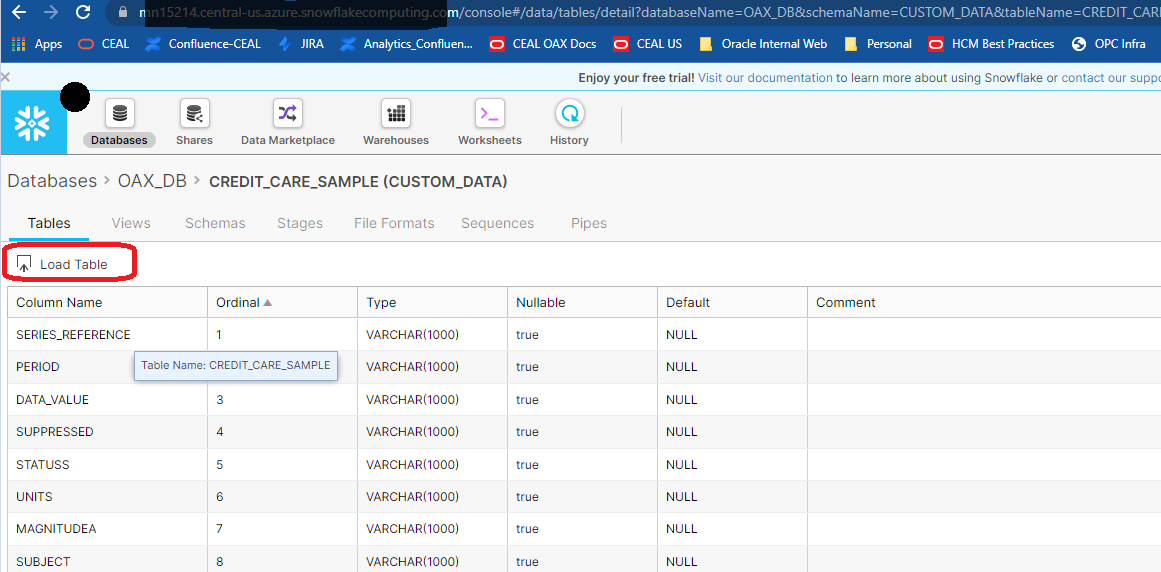Switch to the Views tab

[131, 223]
